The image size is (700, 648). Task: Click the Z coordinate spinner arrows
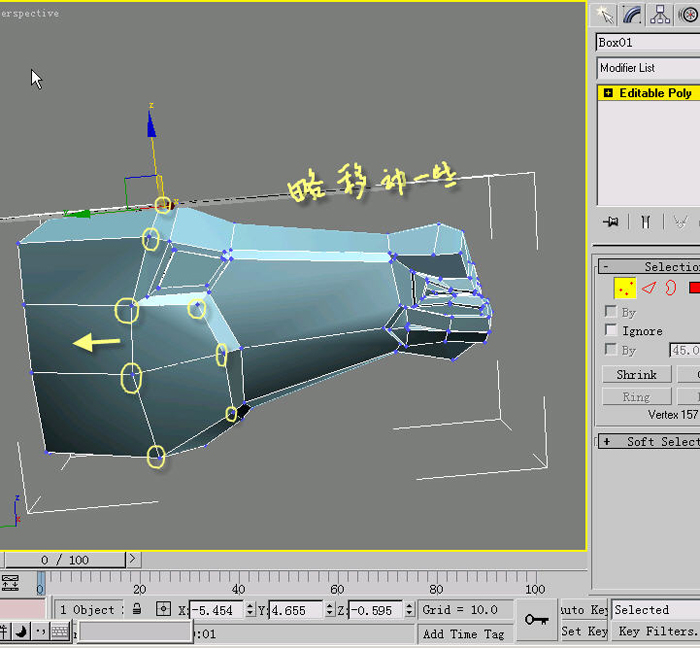tap(409, 610)
